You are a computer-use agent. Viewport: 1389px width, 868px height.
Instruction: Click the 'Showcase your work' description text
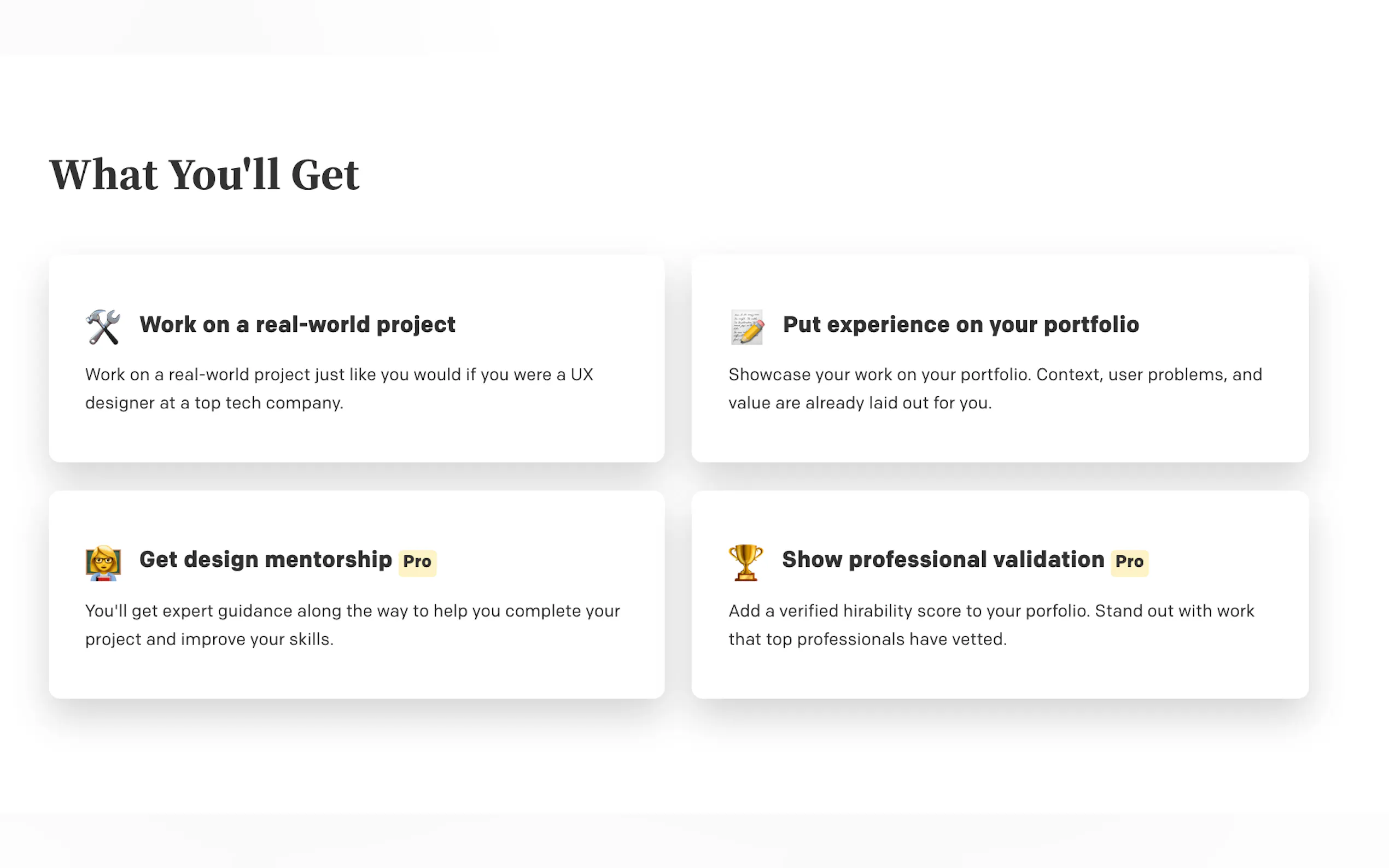pyautogui.click(x=995, y=389)
